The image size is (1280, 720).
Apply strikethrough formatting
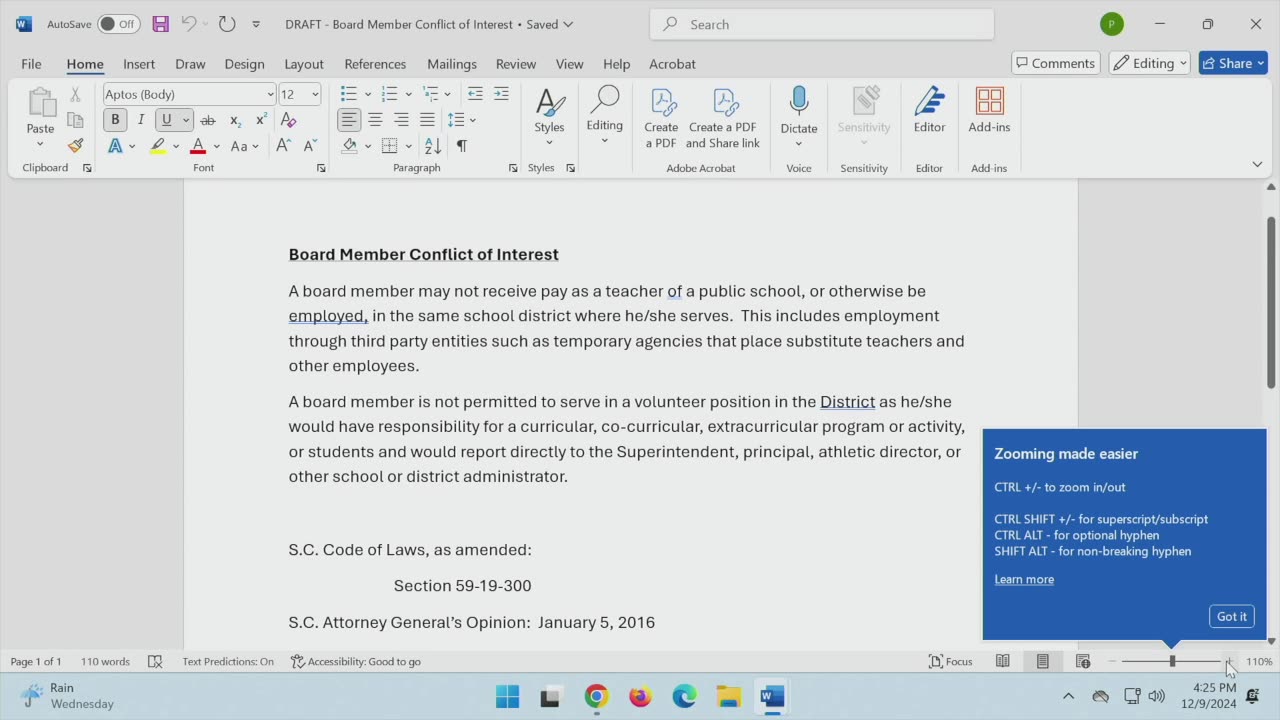coord(208,120)
